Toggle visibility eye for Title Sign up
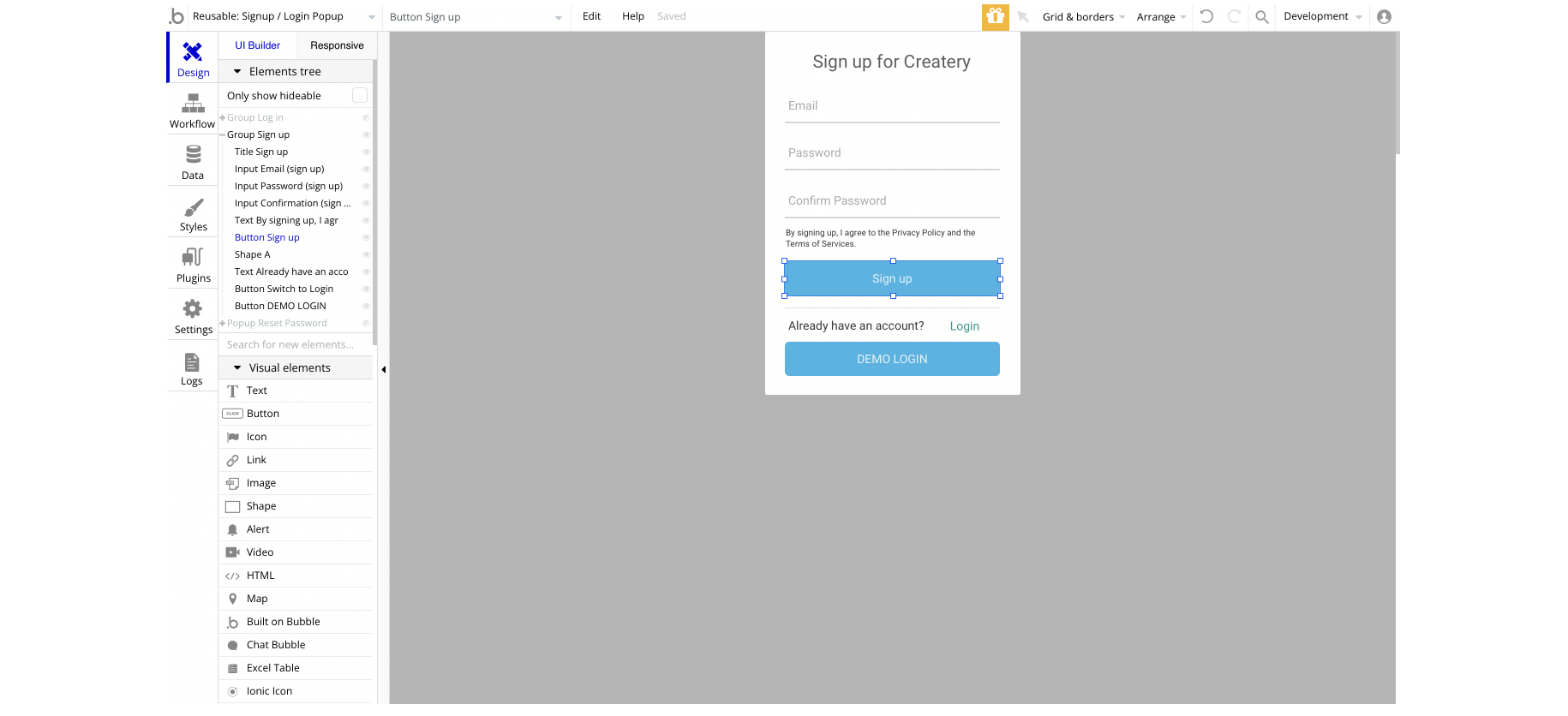This screenshot has width=1568, height=716. pos(366,152)
